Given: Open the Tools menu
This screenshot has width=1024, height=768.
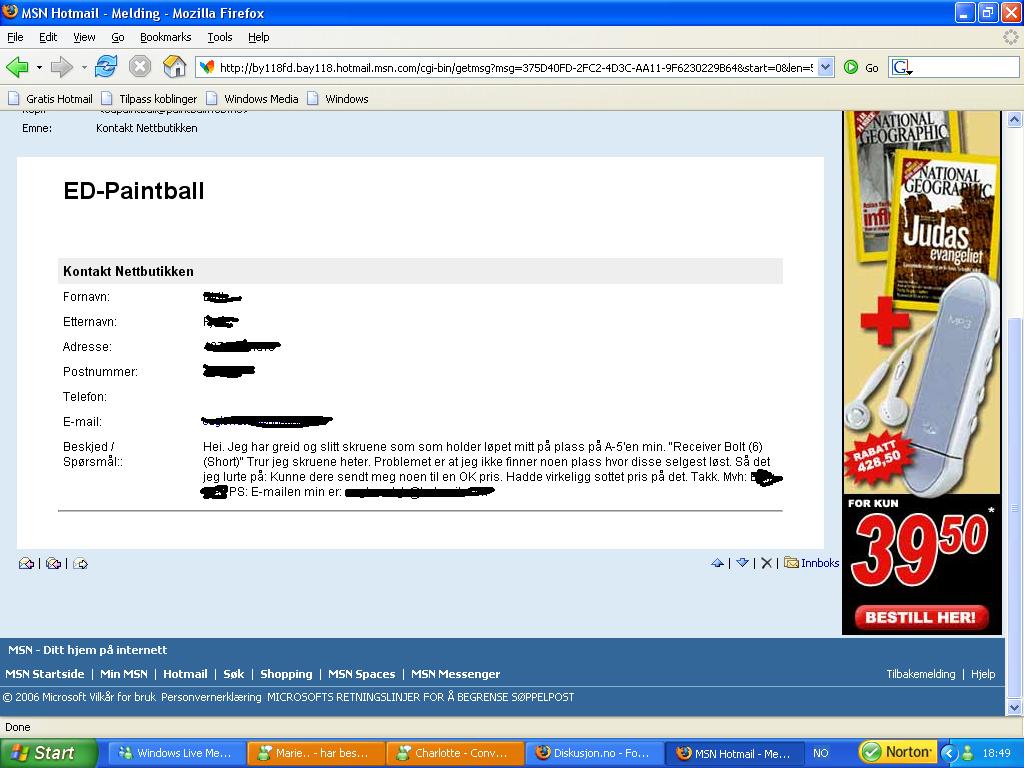Looking at the screenshot, I should tap(220, 37).
